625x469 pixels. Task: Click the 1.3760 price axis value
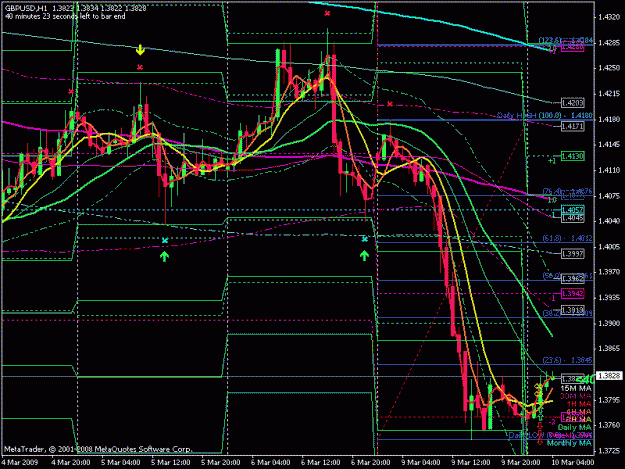pyautogui.click(x=610, y=425)
